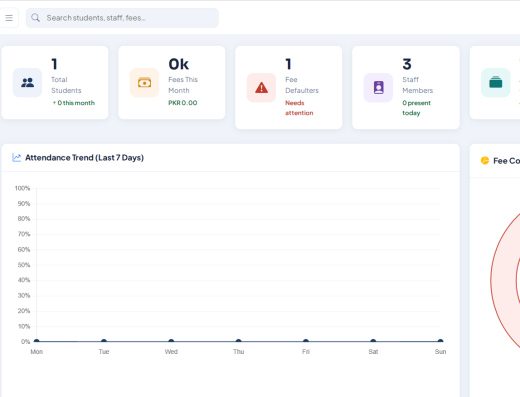Screen dimensions: 520x397
Task: Click the magnifying glass search icon
Action: pyautogui.click(x=35, y=18)
